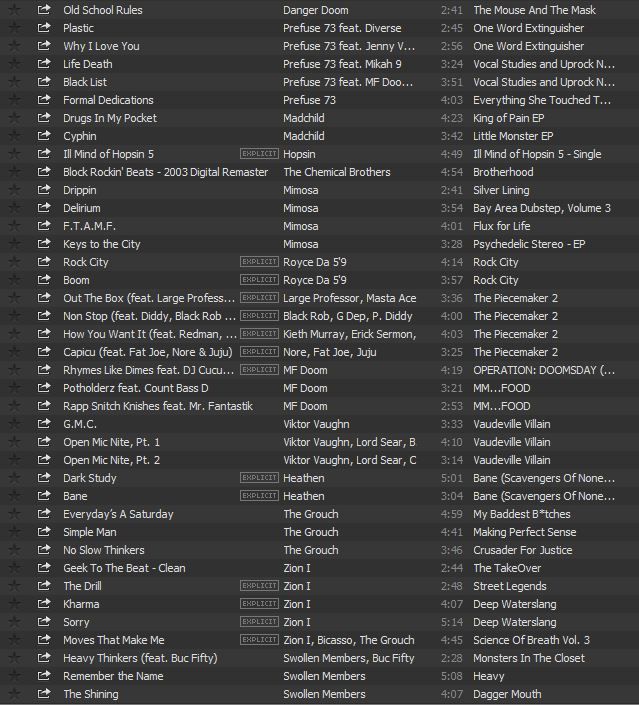Select track Ill Mind of Hopsin 5

[108, 154]
